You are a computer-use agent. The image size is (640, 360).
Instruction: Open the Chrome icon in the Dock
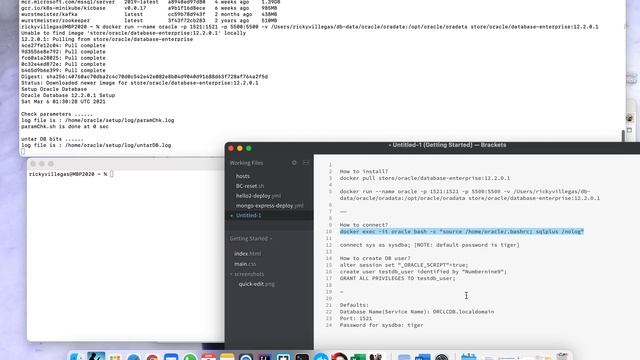pos(152,358)
